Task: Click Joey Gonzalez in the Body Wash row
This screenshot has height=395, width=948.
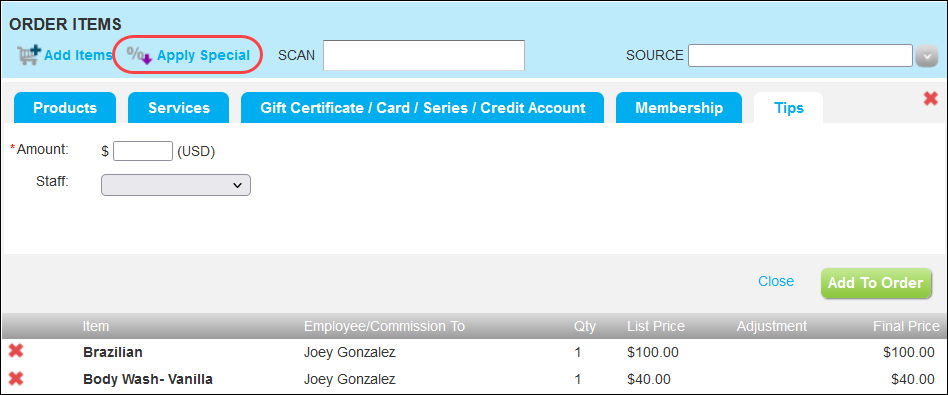Action: pos(349,380)
